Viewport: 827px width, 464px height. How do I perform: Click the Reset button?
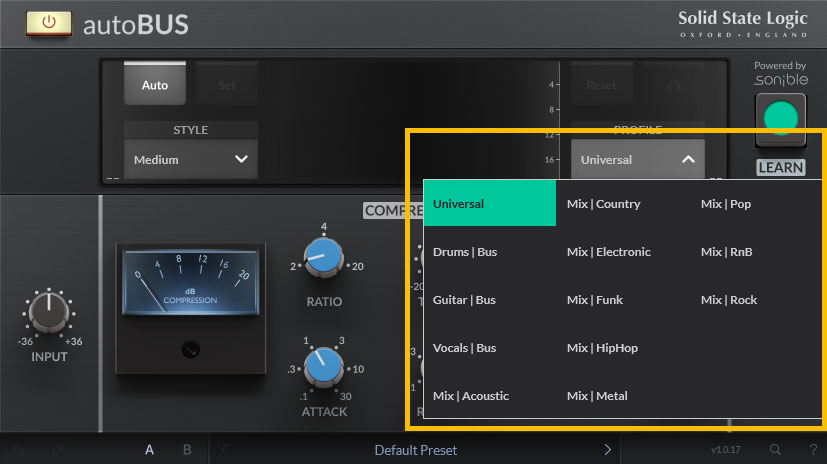(x=601, y=85)
